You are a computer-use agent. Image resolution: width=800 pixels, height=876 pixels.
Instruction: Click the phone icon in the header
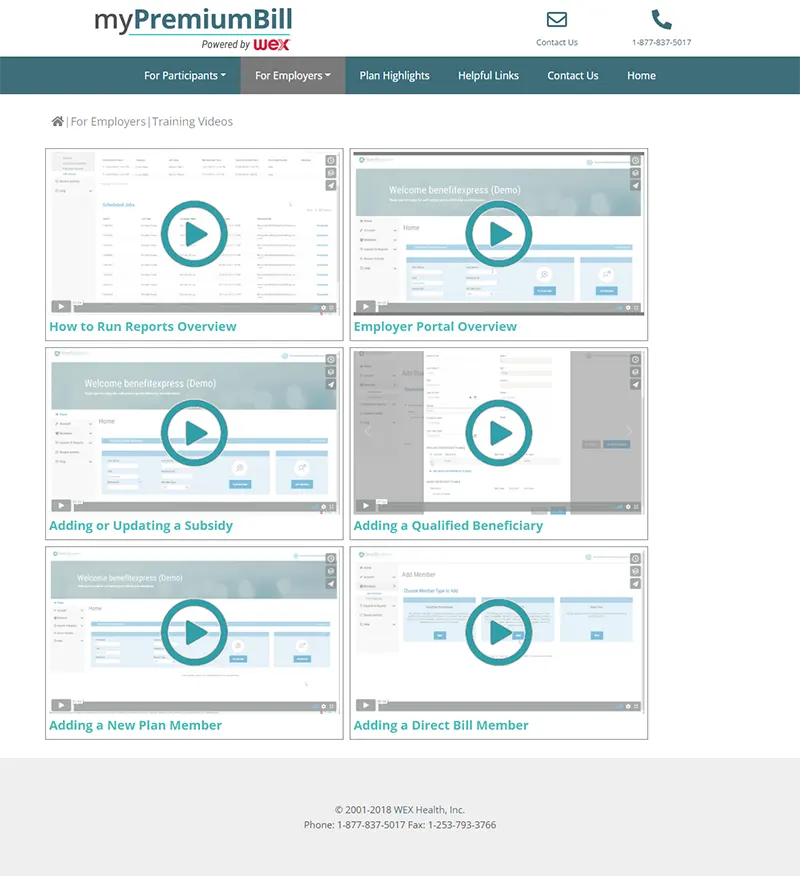[661, 20]
